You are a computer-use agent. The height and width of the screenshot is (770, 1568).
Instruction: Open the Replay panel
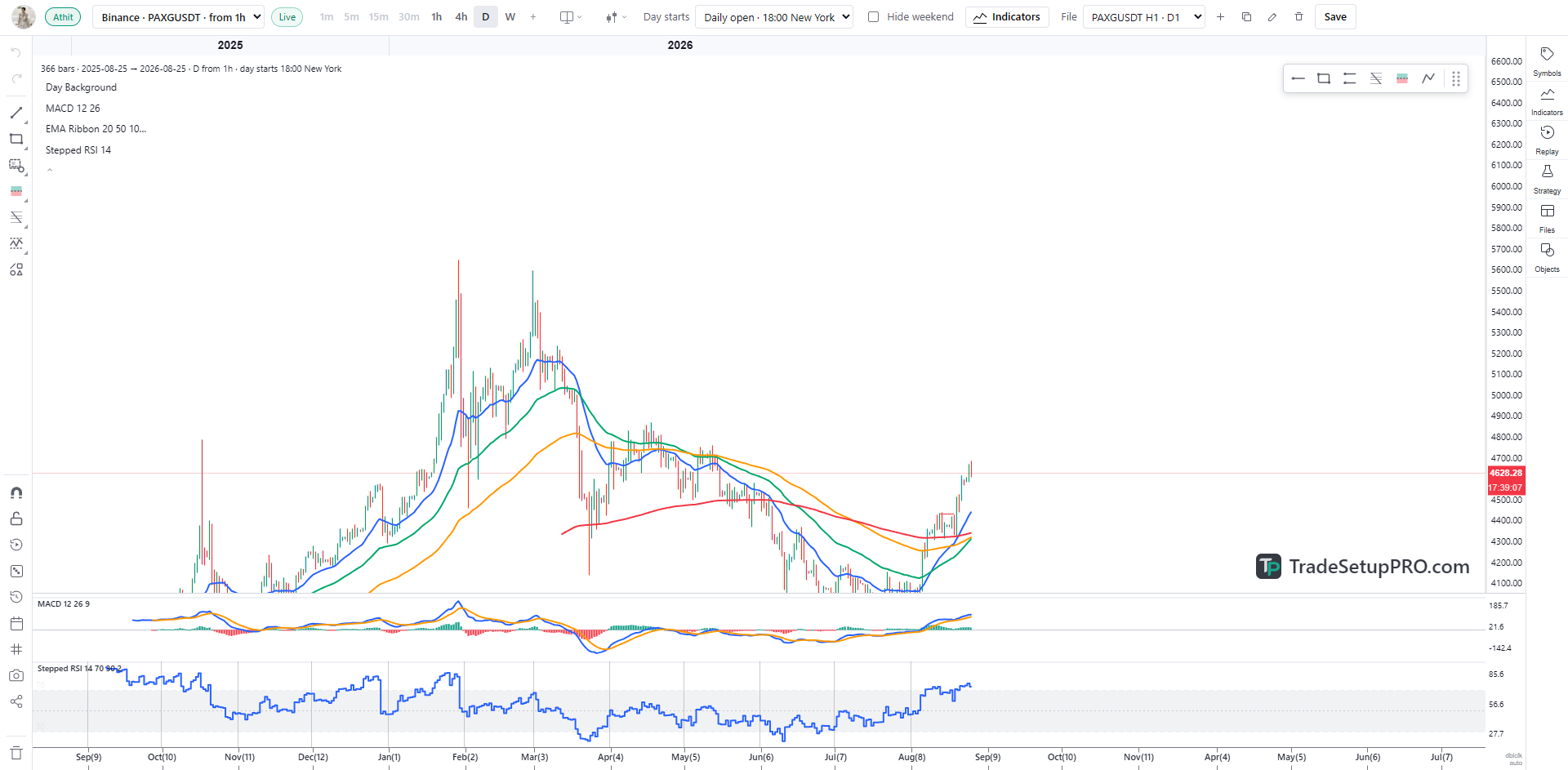pos(1547,140)
